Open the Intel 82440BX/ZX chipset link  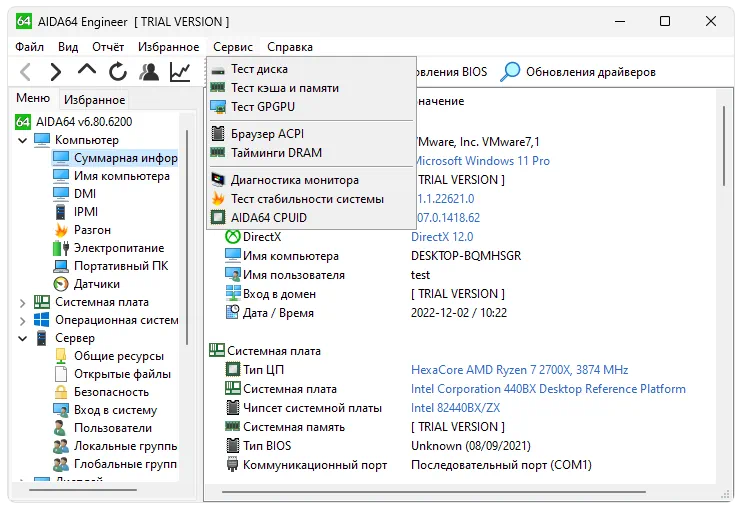pos(455,408)
